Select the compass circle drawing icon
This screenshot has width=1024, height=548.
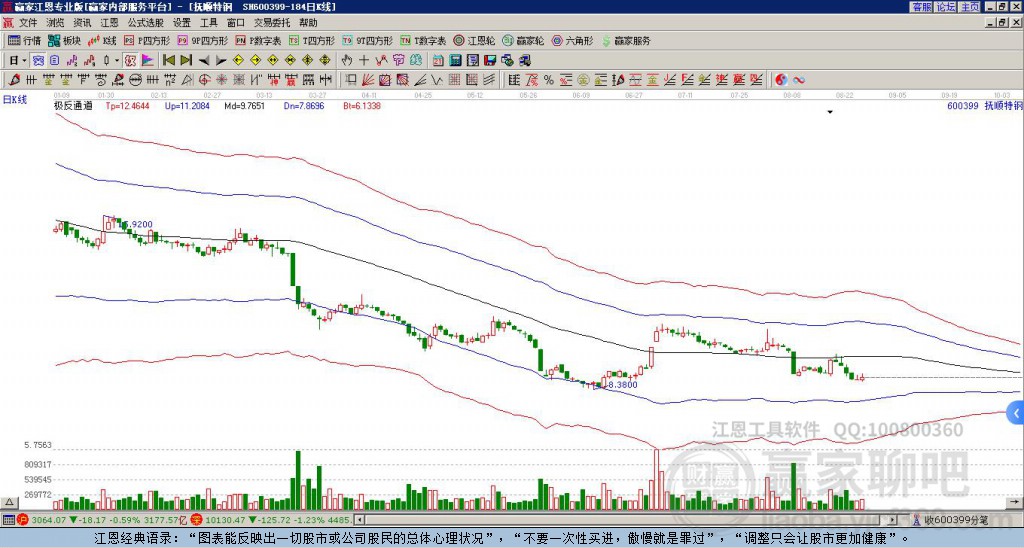point(135,80)
